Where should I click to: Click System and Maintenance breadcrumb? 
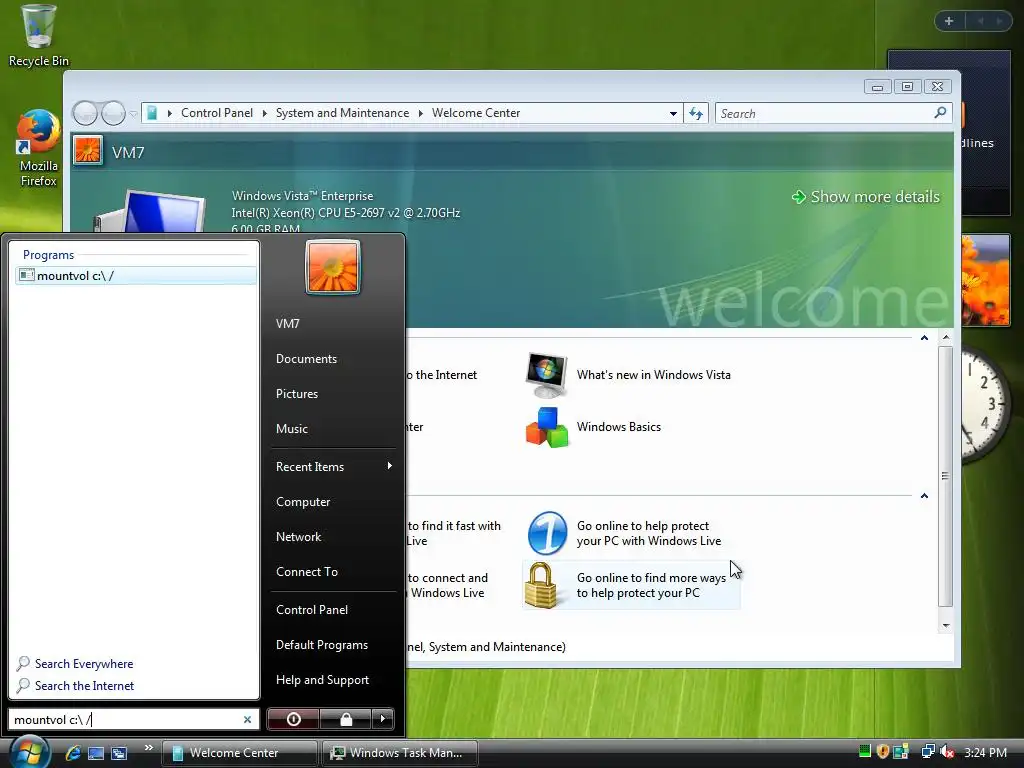pos(342,113)
